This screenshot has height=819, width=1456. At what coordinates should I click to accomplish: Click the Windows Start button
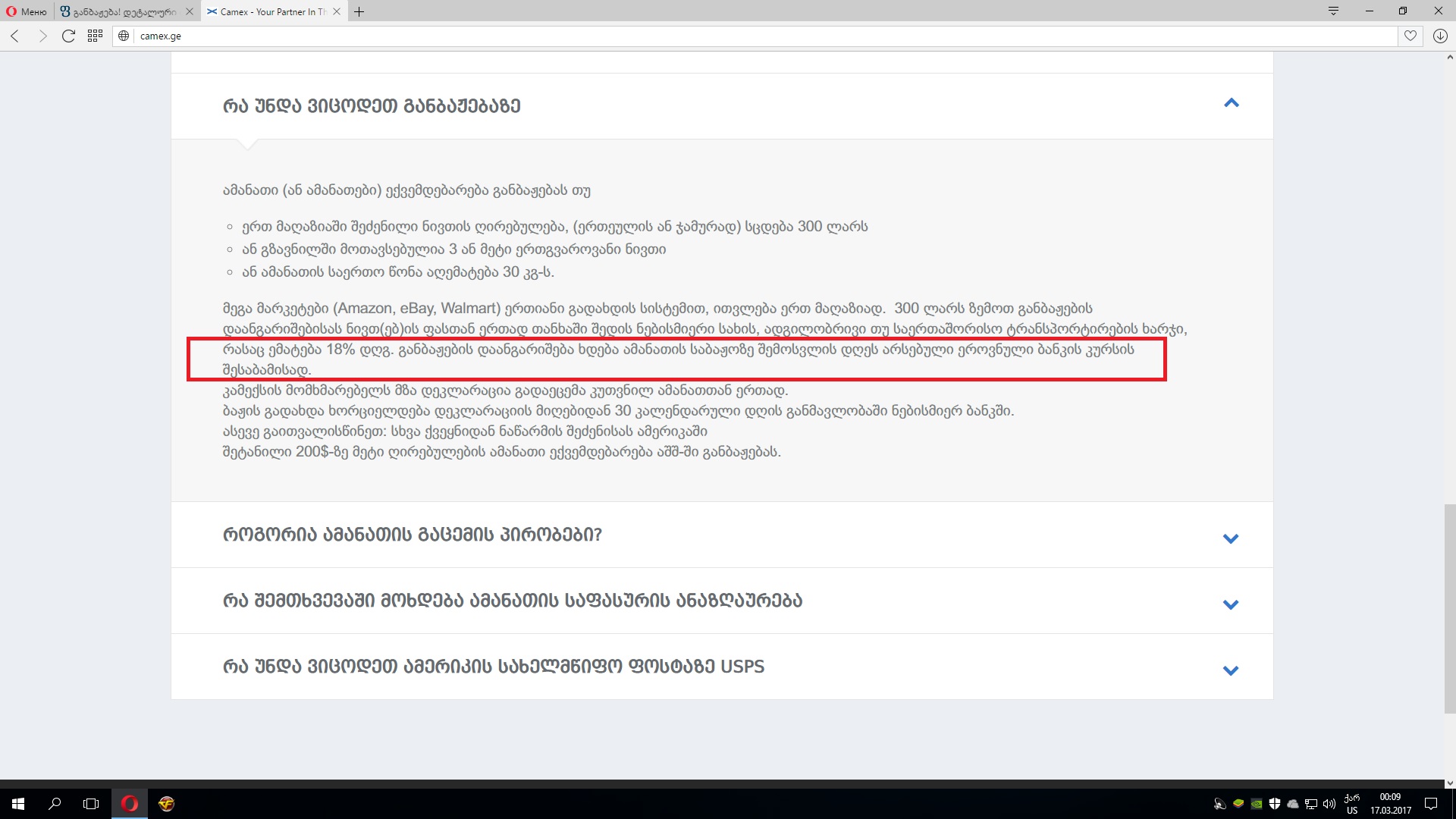[18, 803]
